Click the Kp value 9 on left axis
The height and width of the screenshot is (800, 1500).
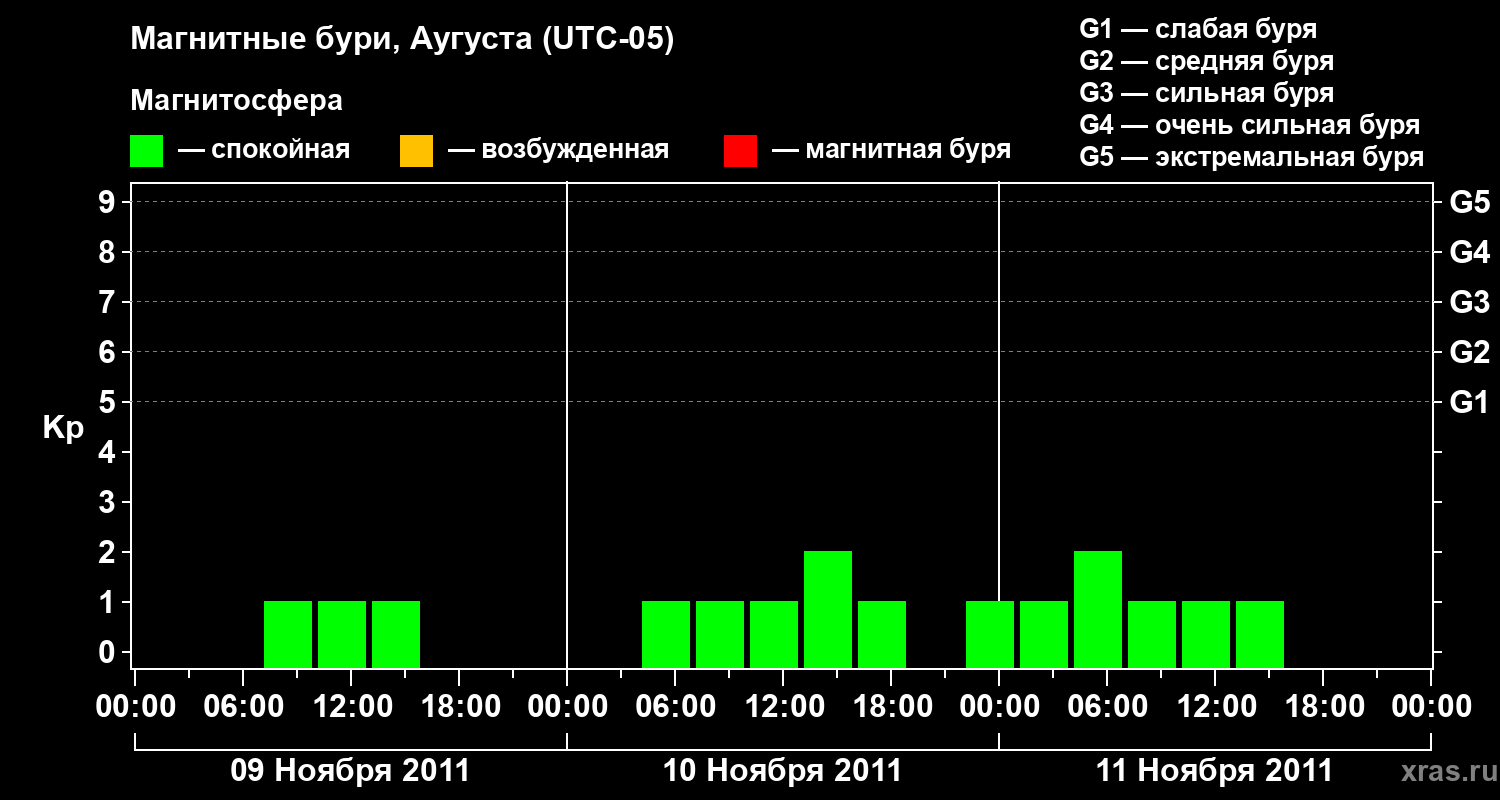coord(109,202)
